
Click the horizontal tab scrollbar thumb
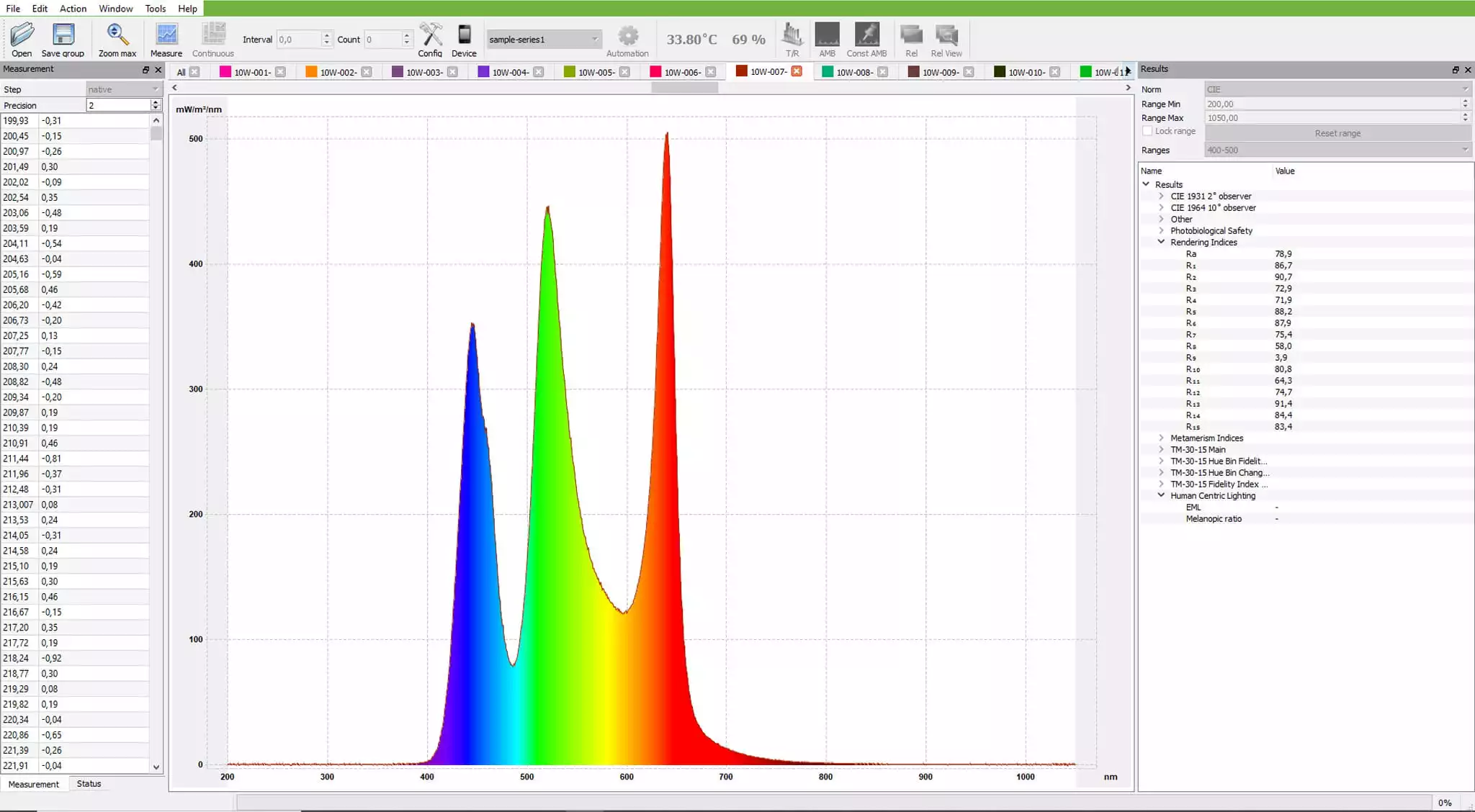(684, 88)
